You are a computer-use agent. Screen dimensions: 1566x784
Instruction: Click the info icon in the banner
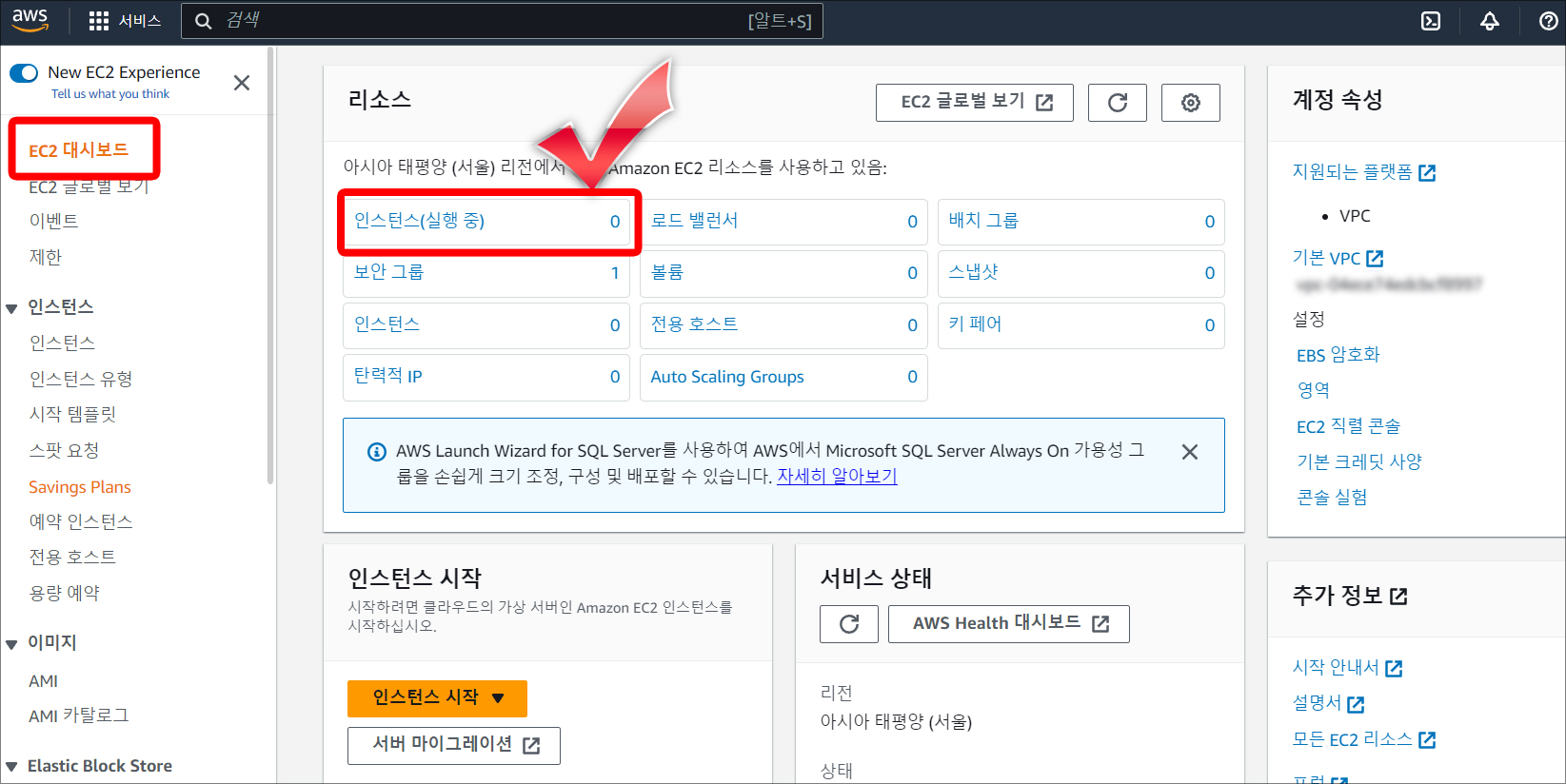pos(377,452)
